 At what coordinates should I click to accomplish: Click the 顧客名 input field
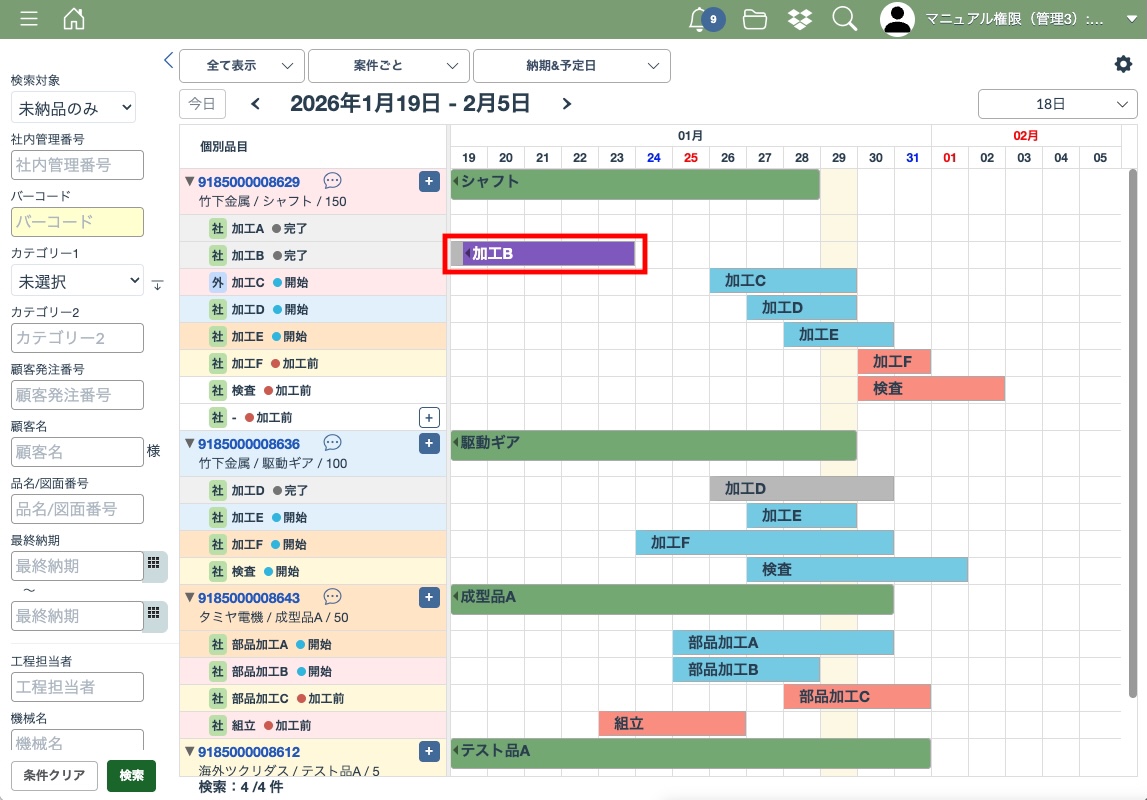pos(78,452)
